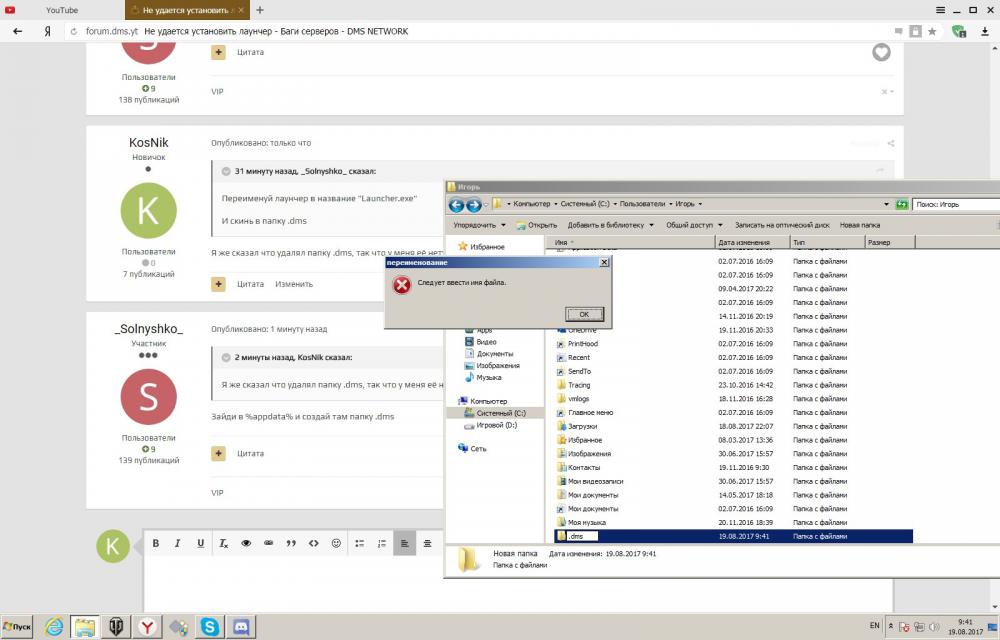Screen dimensions: 1000x640
Task: Select Системный (C:) drive in the tree
Action: 495,413
